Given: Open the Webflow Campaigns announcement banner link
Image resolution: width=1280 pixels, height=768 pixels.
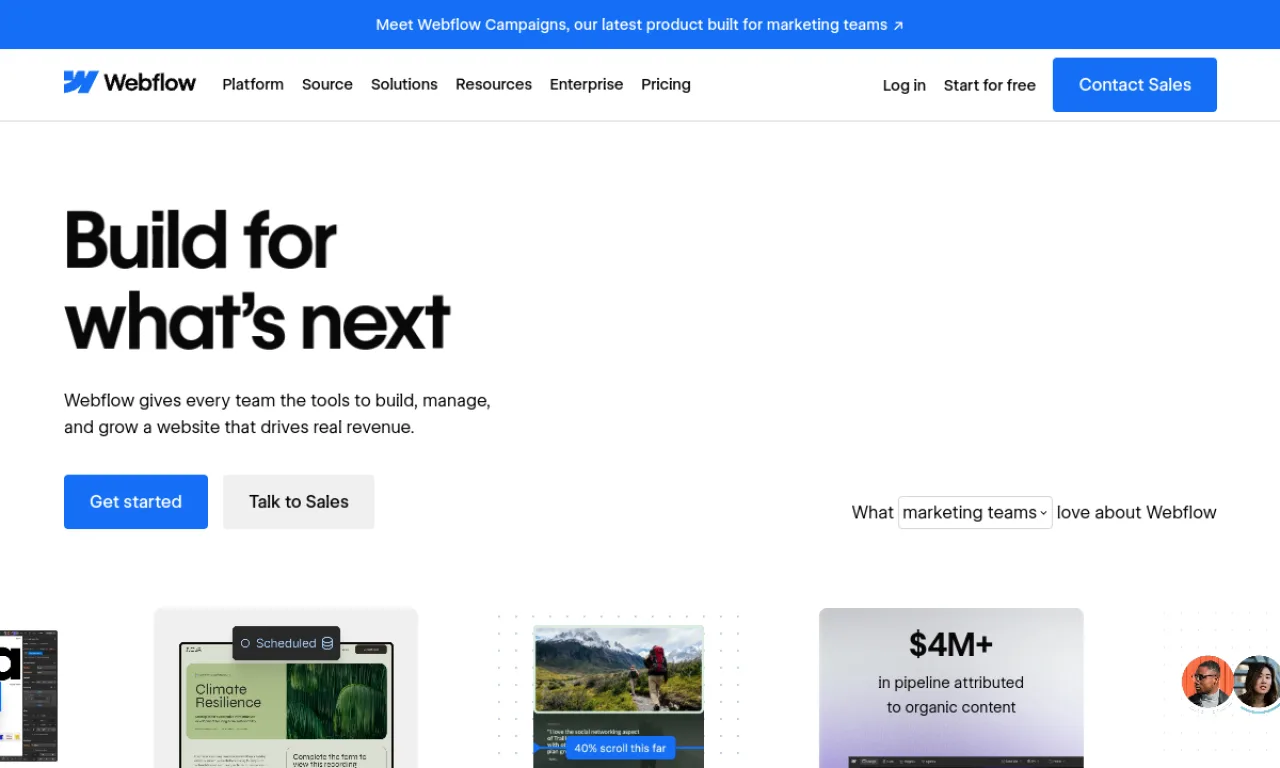Looking at the screenshot, I should pyautogui.click(x=640, y=24).
